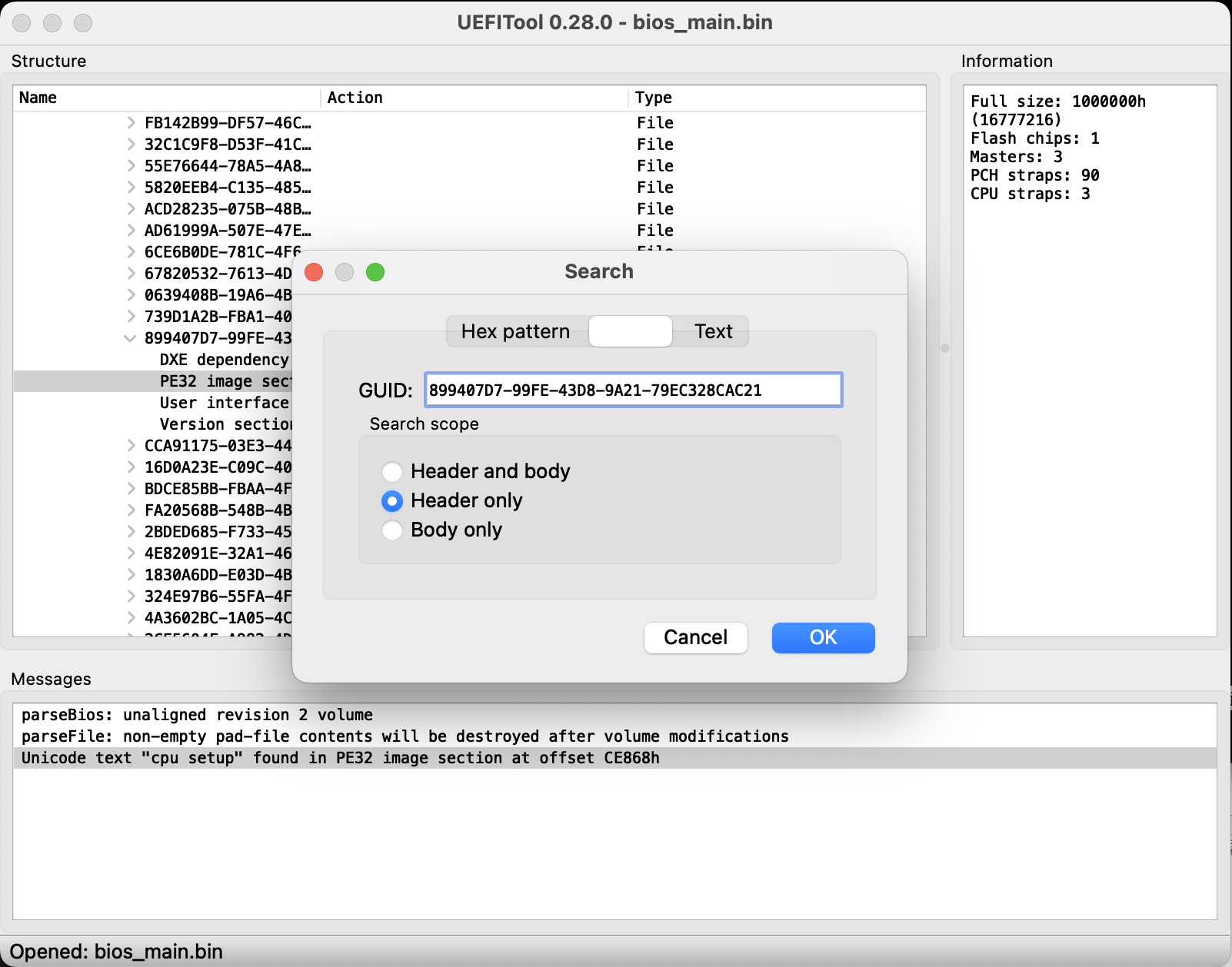1232x967 pixels.
Task: Click the 'CPU straps: 3' info line
Action: [1031, 194]
